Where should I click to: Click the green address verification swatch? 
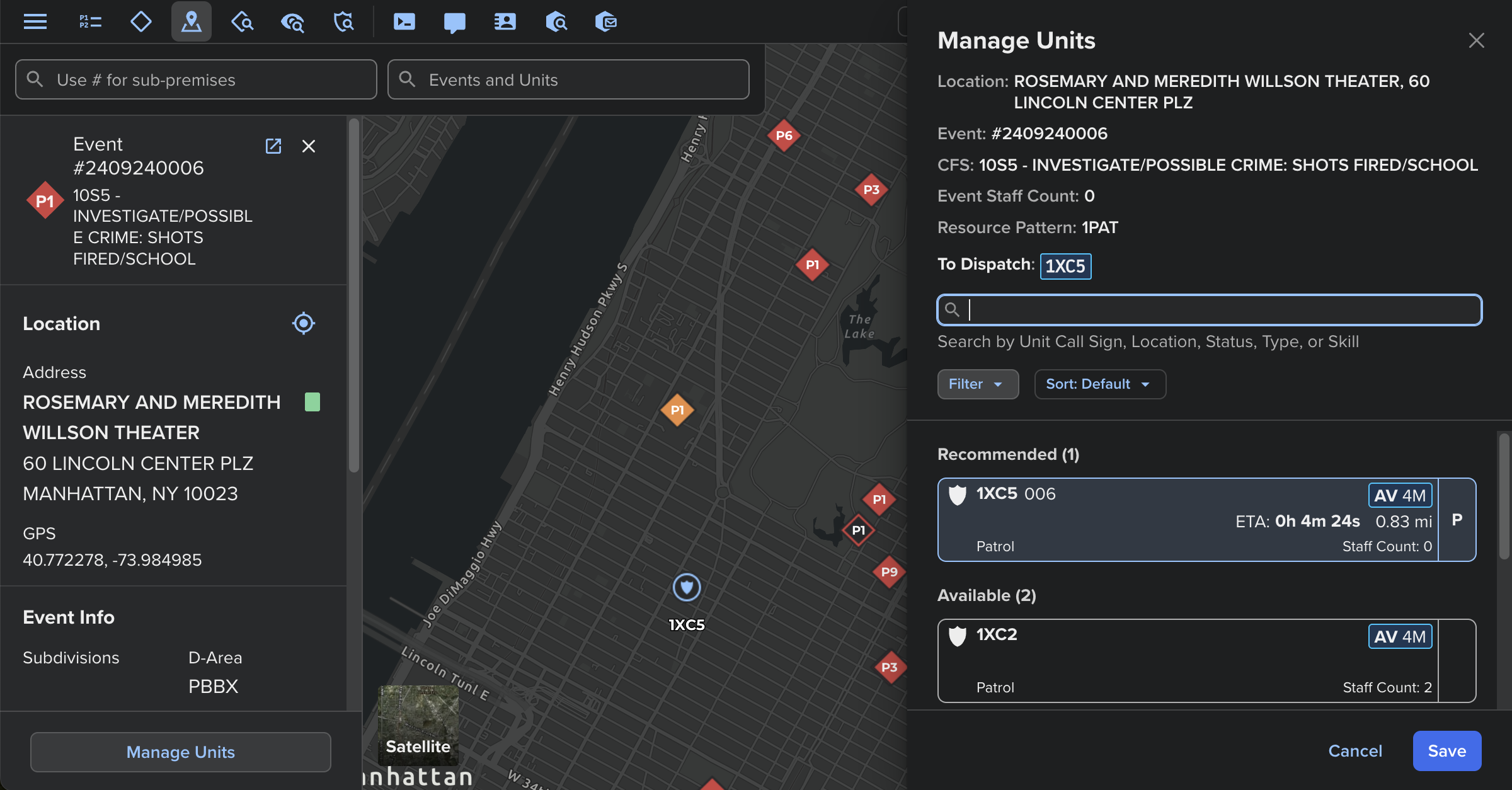312,402
